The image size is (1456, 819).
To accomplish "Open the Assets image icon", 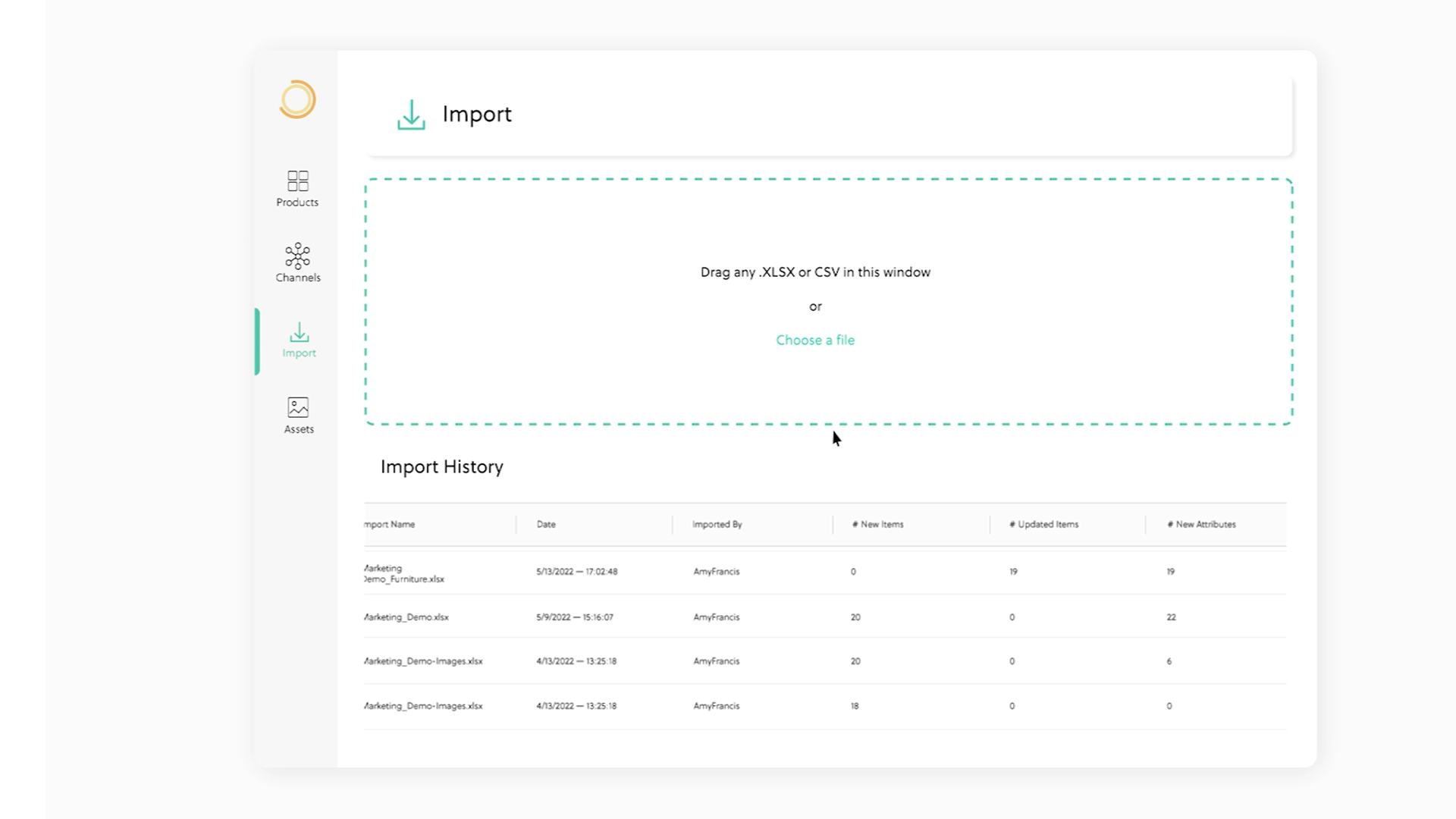I will tap(298, 408).
